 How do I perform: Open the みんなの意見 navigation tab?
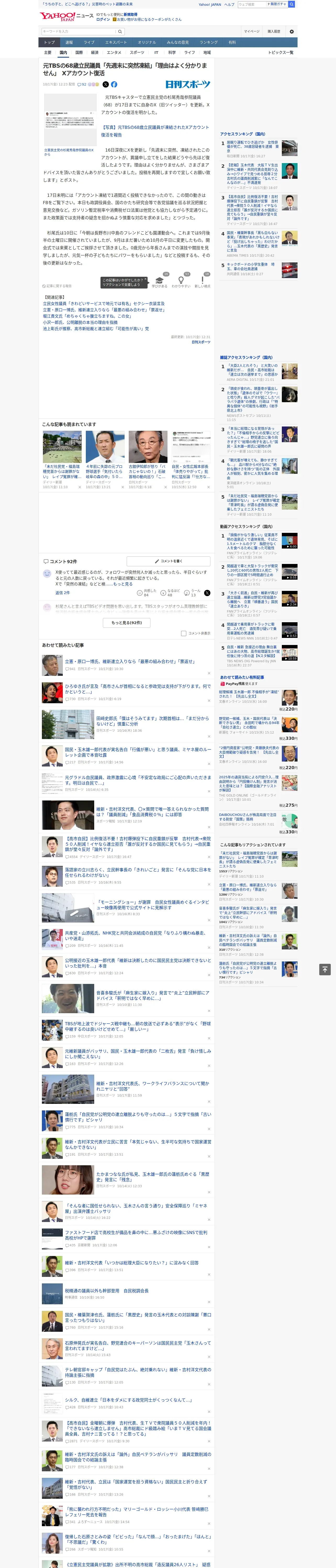(x=178, y=43)
